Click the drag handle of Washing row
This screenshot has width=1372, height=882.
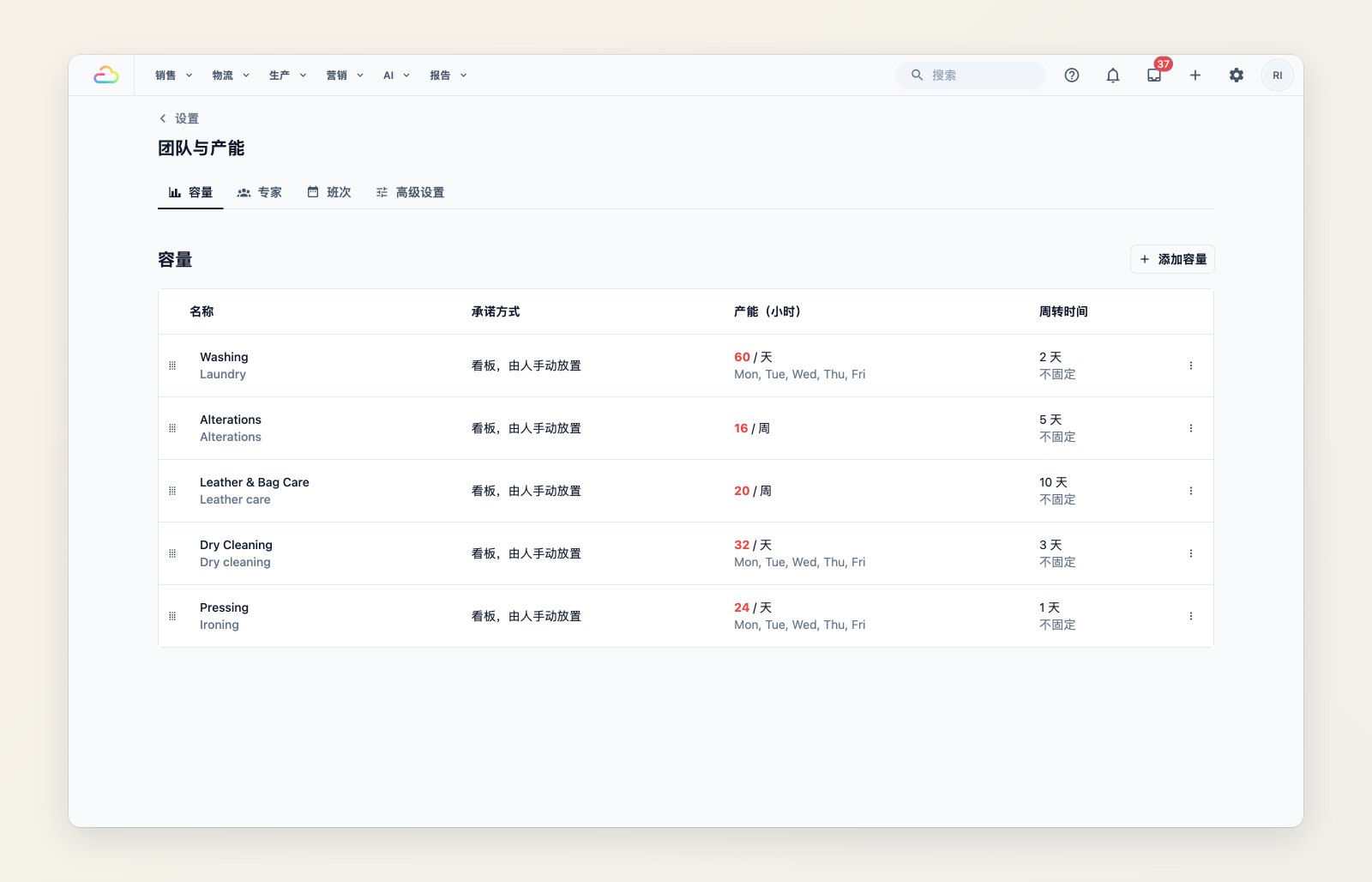tap(172, 365)
